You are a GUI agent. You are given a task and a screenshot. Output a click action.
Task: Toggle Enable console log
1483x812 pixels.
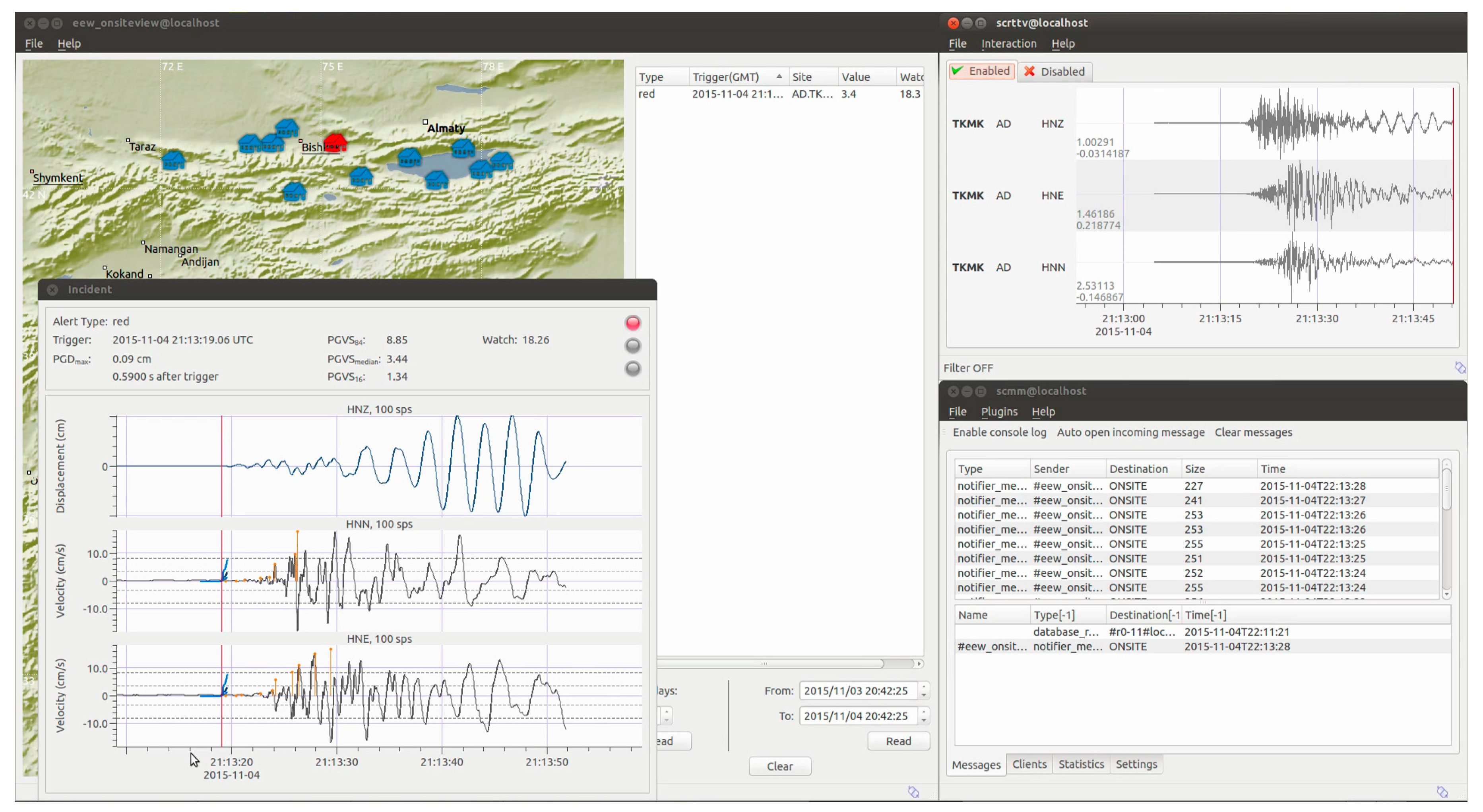(999, 432)
